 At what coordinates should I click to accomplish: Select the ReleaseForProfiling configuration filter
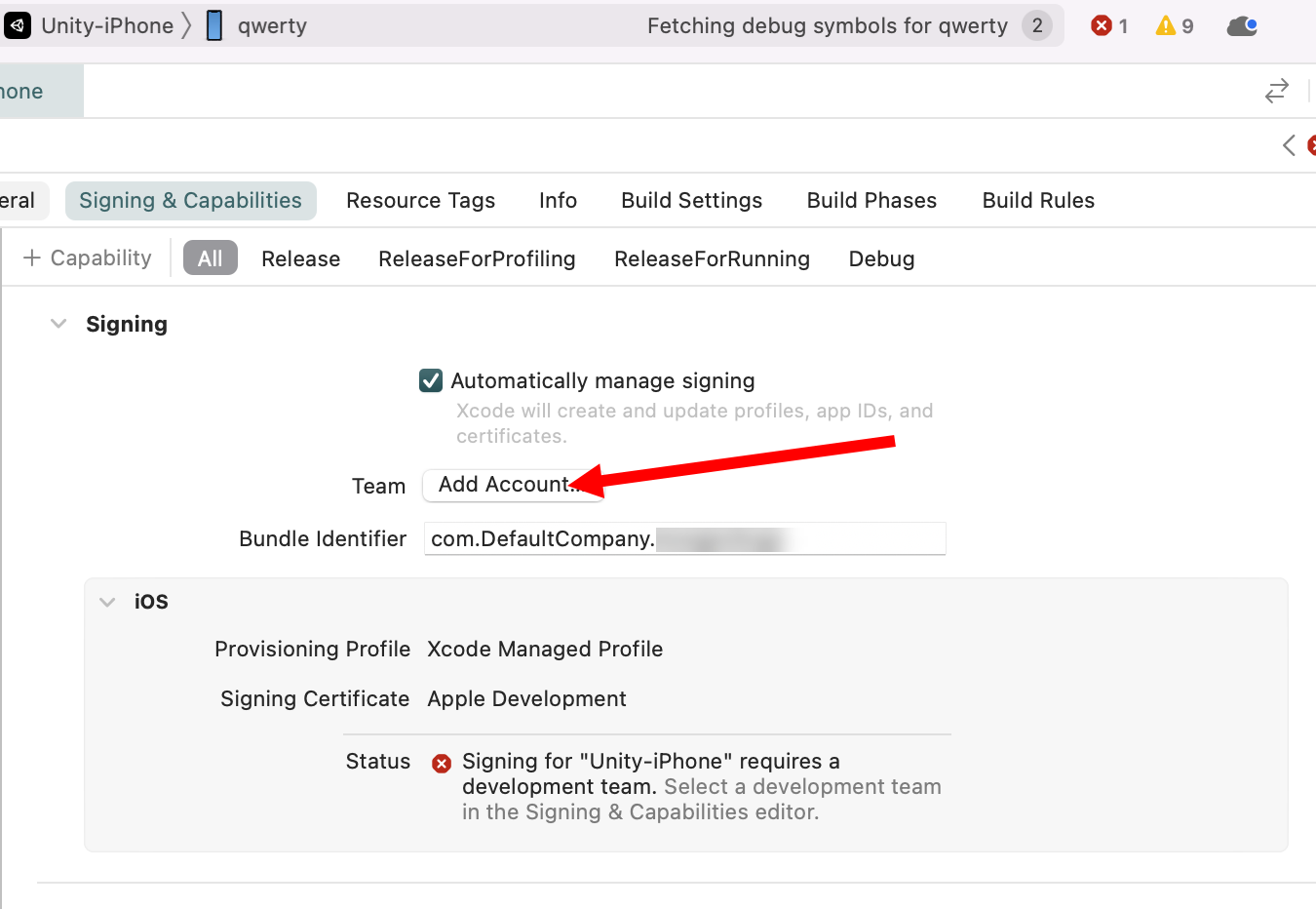coord(477,258)
